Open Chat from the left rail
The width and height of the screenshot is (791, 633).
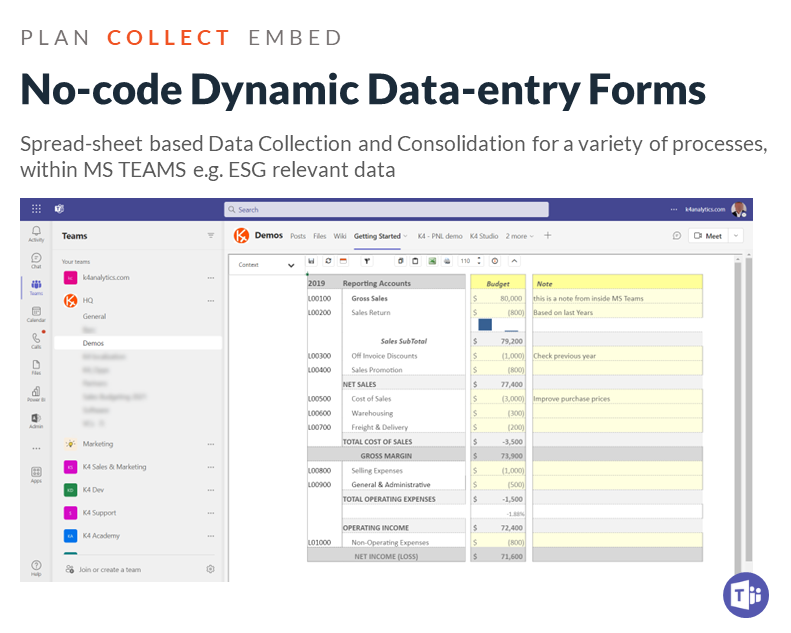[36, 260]
